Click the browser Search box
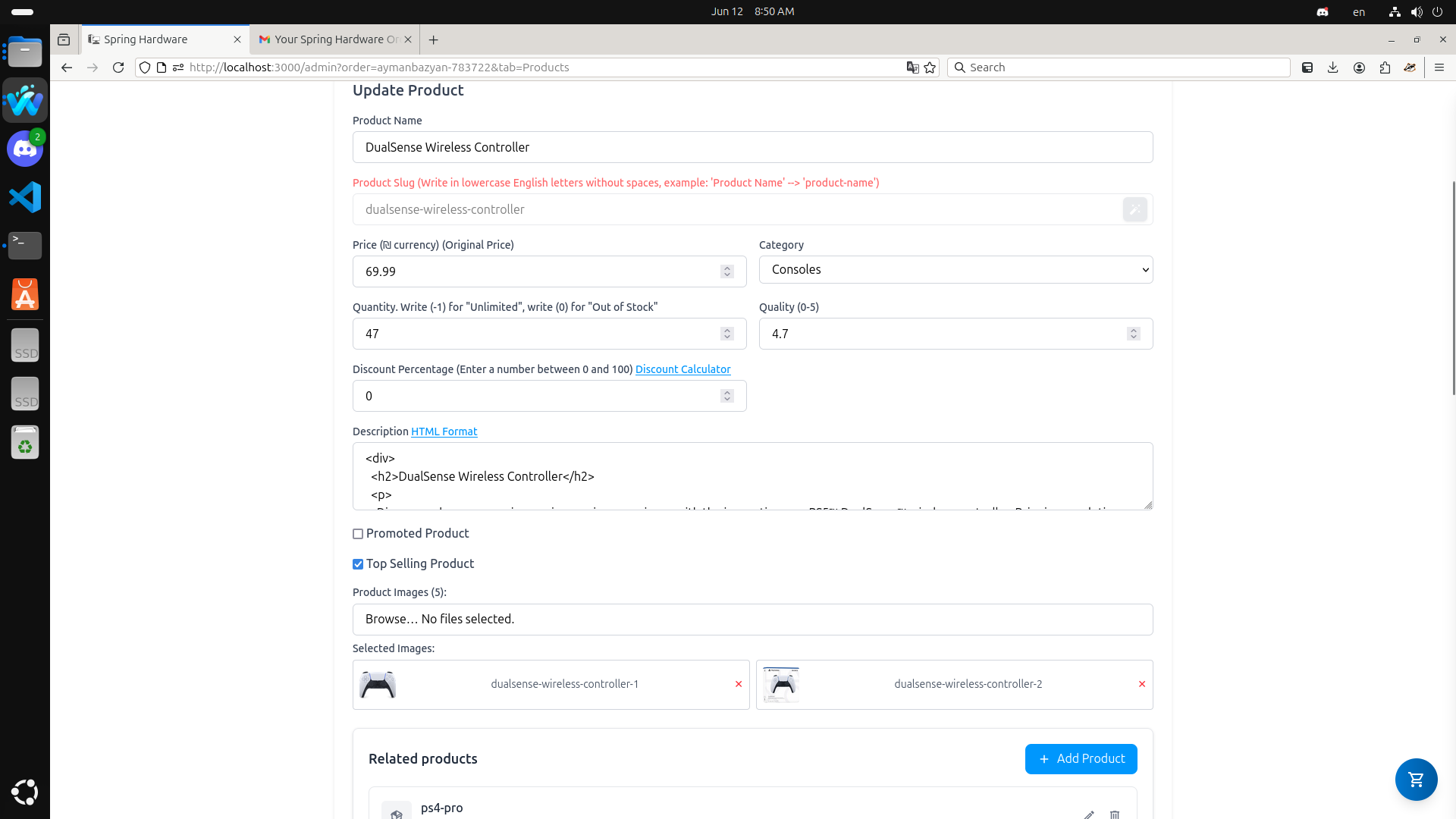Viewport: 1456px width, 819px height. (x=1119, y=67)
